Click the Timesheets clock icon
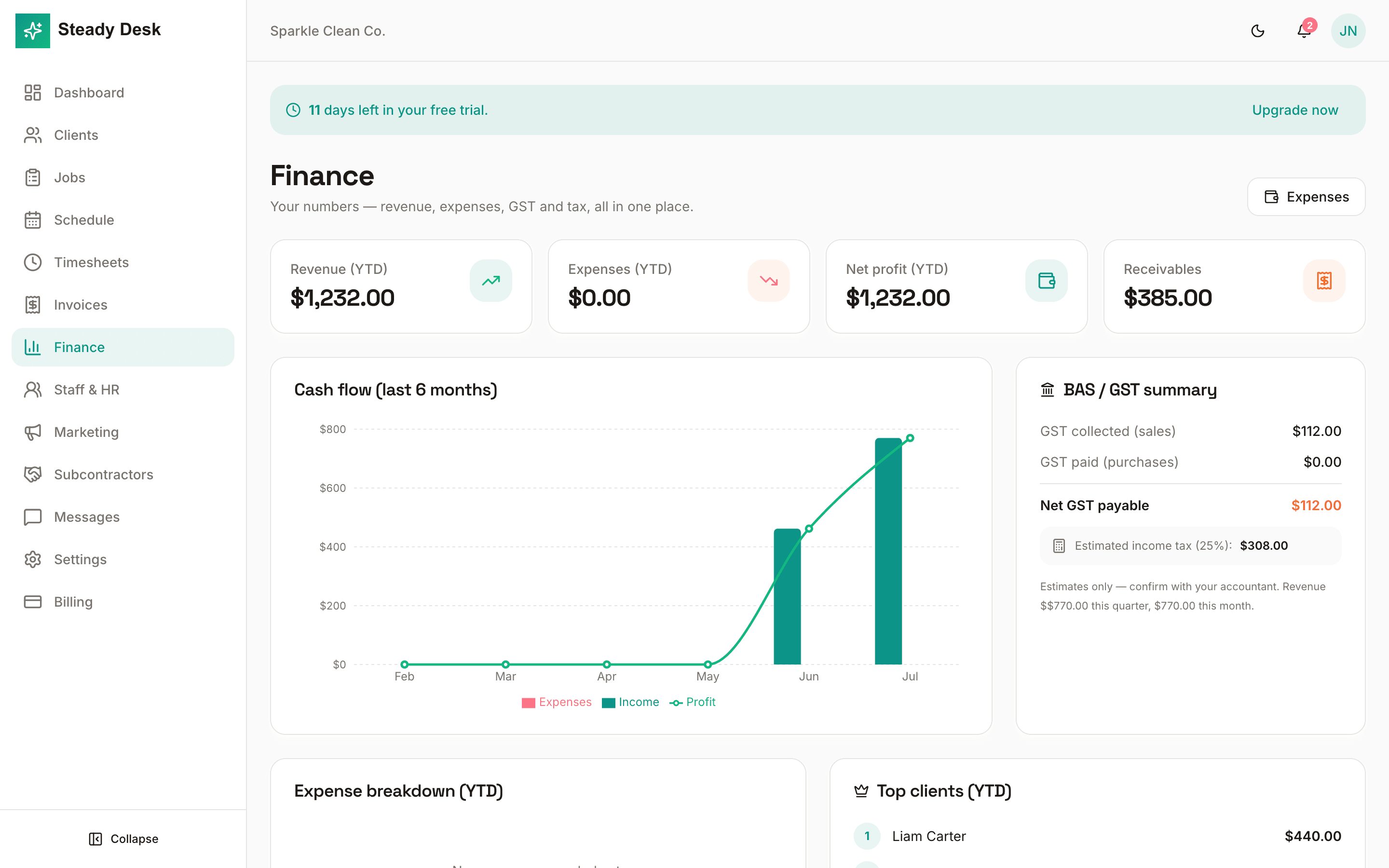 [33, 262]
